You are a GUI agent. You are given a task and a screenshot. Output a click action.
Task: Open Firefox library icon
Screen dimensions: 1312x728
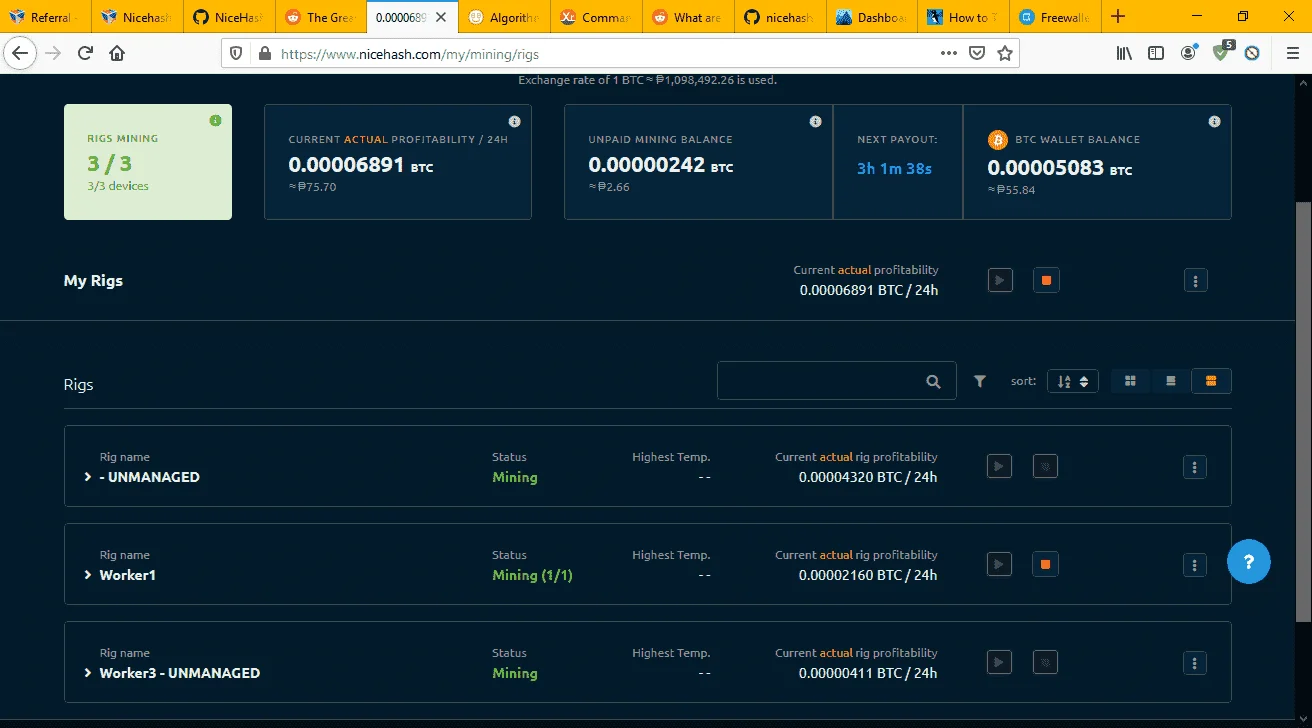[x=1124, y=53]
